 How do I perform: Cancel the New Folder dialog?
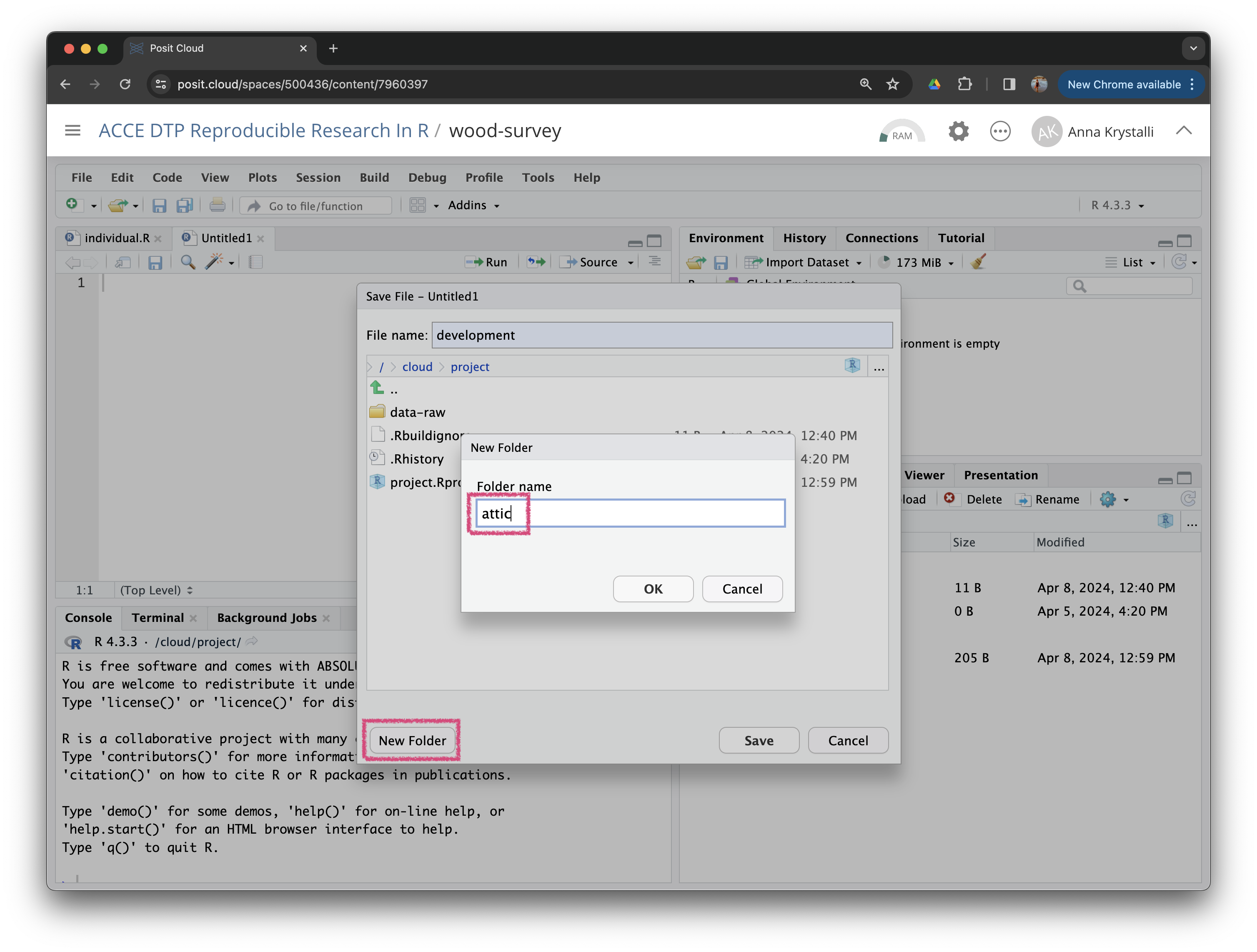click(x=741, y=589)
